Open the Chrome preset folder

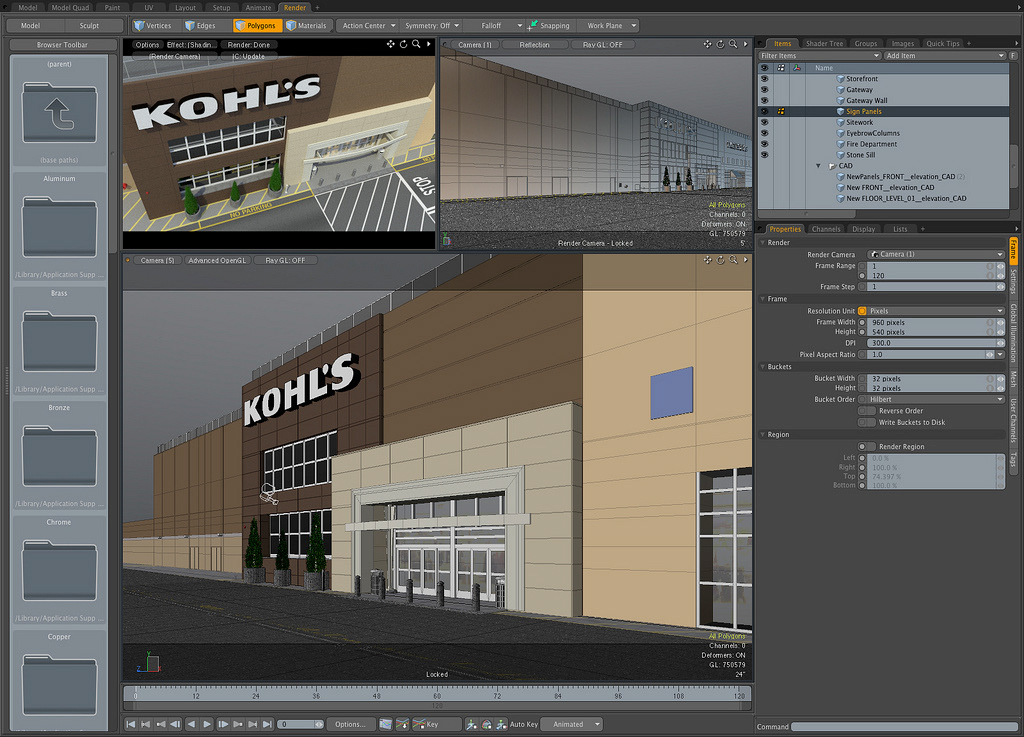(x=59, y=569)
